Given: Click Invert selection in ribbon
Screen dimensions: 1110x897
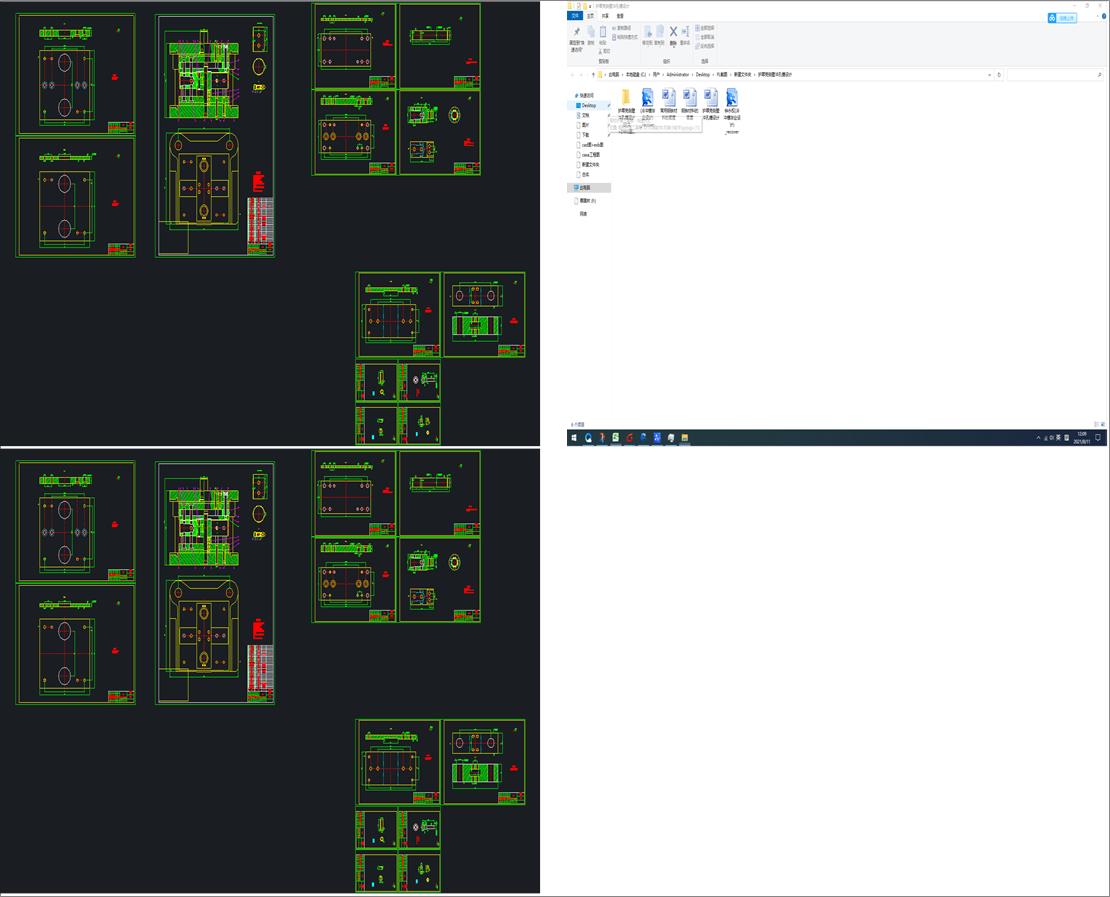Looking at the screenshot, I should click(705, 46).
